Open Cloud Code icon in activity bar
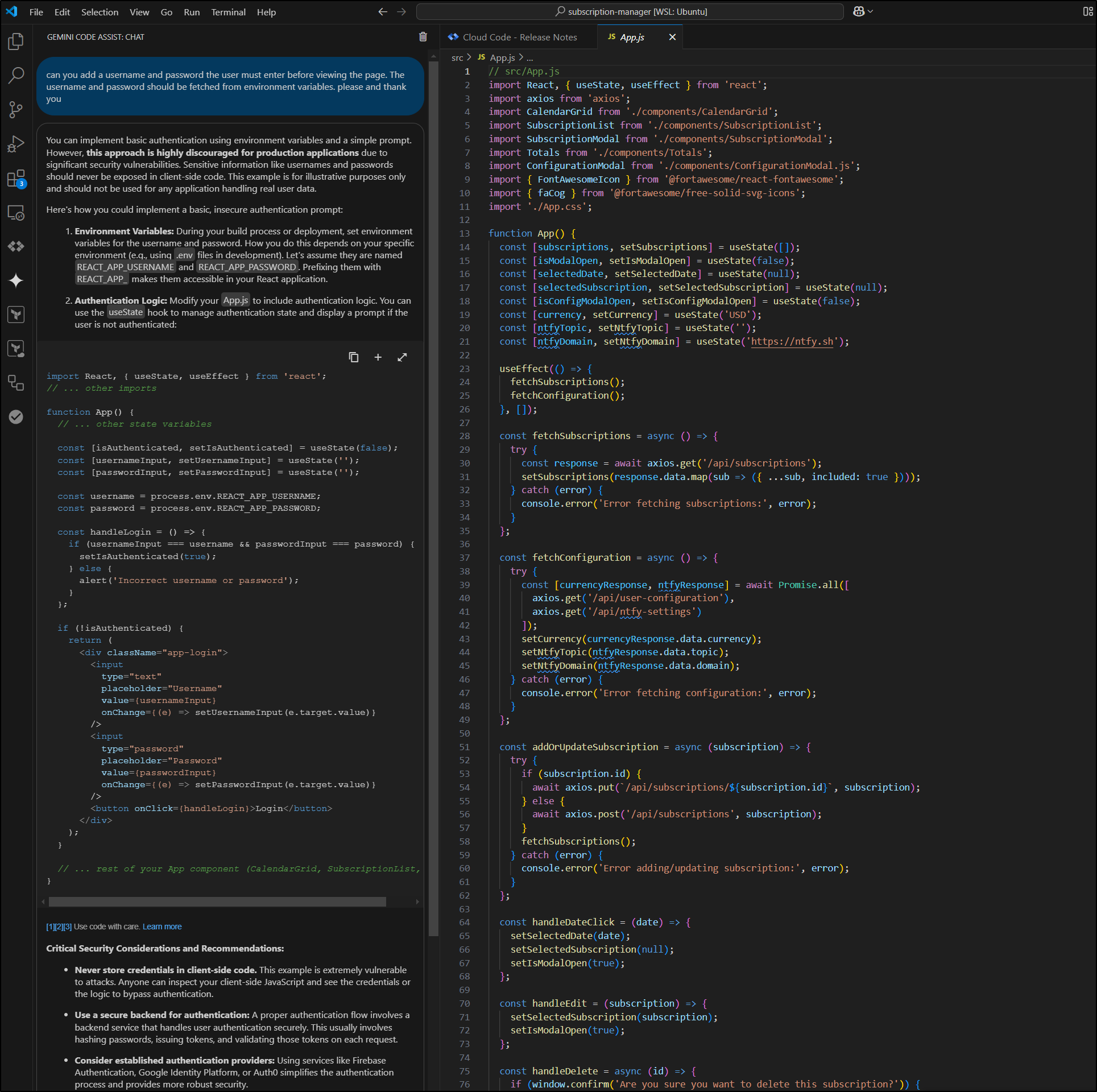The image size is (1097, 1092). (16, 246)
